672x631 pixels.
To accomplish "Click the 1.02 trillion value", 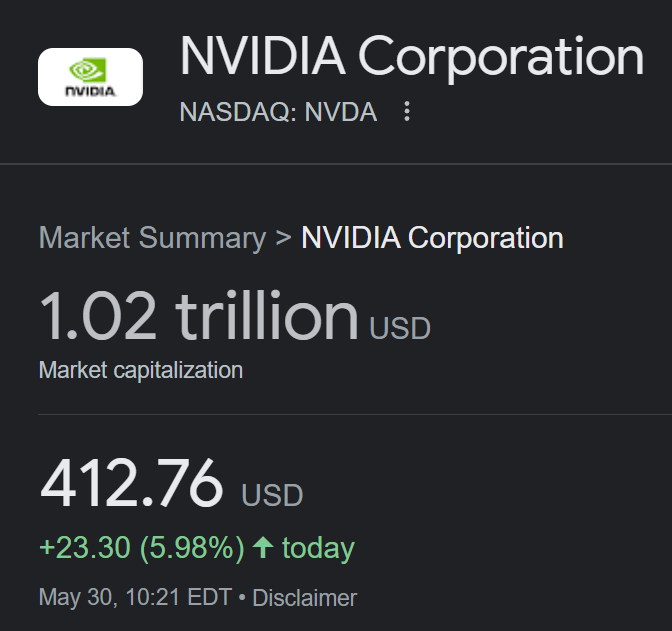I will (x=198, y=315).
